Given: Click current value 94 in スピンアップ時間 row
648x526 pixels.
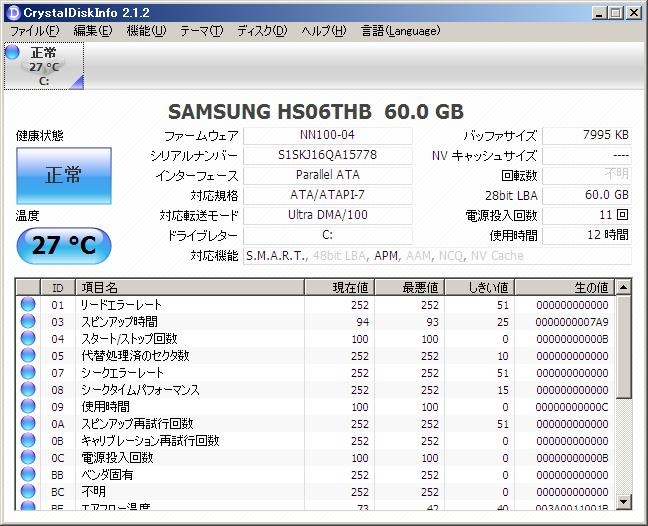Looking at the screenshot, I should click(362, 322).
